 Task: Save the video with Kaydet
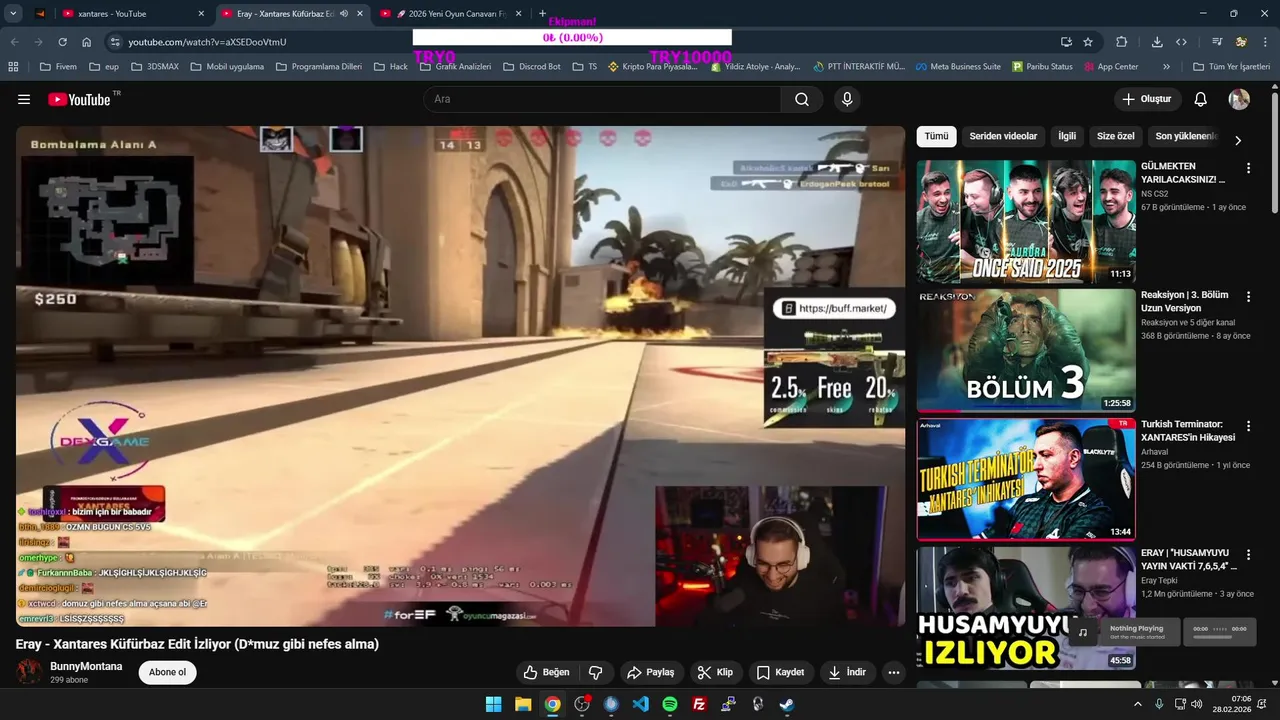tap(780, 672)
